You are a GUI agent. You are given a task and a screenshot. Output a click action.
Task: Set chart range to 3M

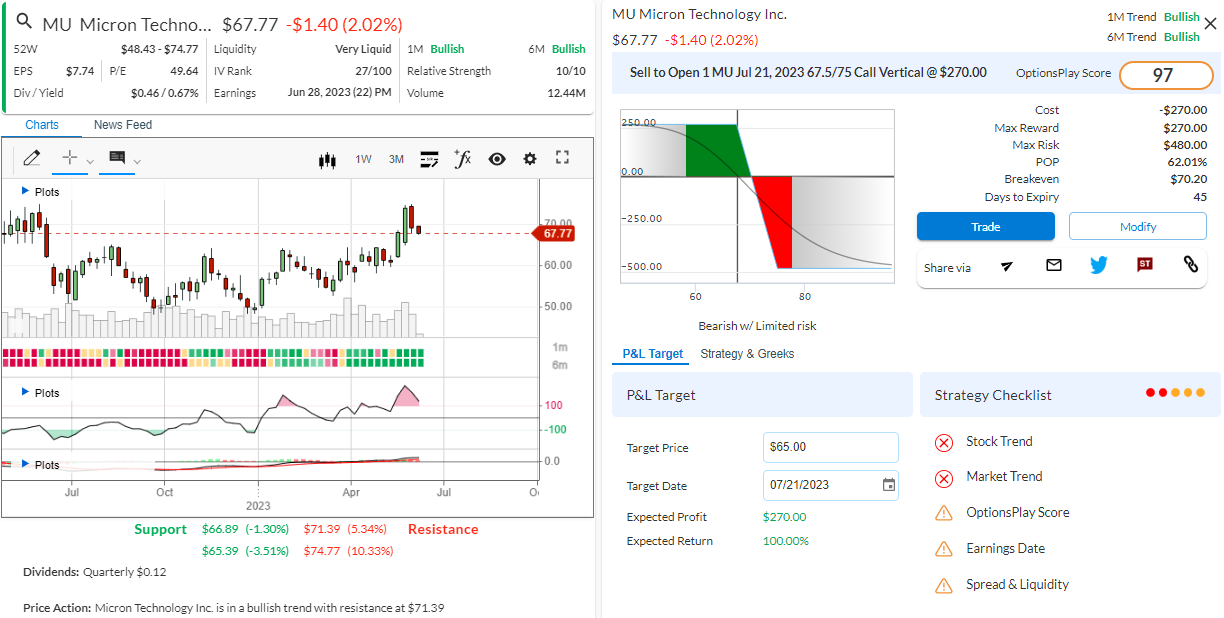click(396, 159)
